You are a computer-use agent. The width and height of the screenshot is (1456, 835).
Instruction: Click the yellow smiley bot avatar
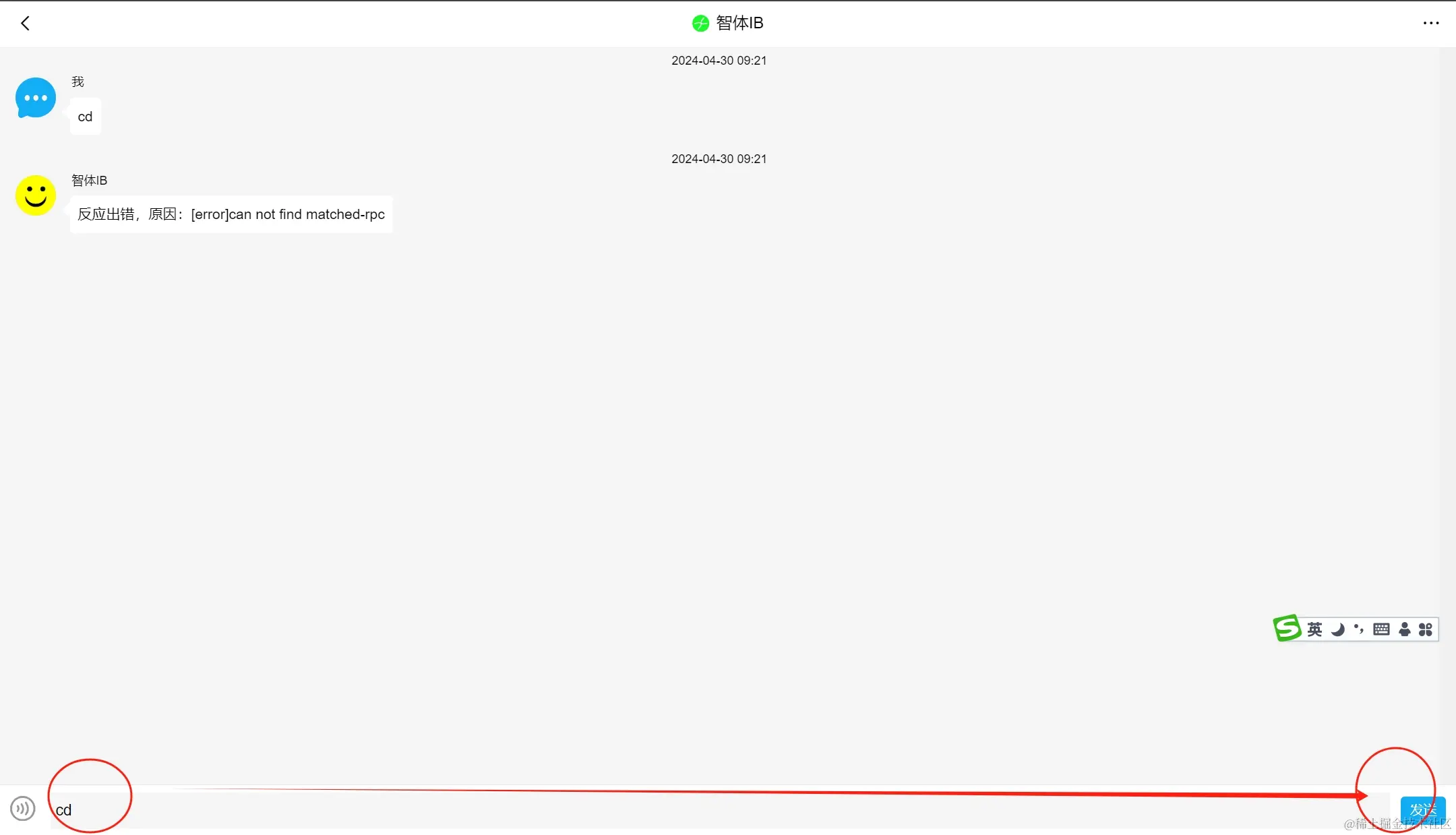[x=36, y=195]
